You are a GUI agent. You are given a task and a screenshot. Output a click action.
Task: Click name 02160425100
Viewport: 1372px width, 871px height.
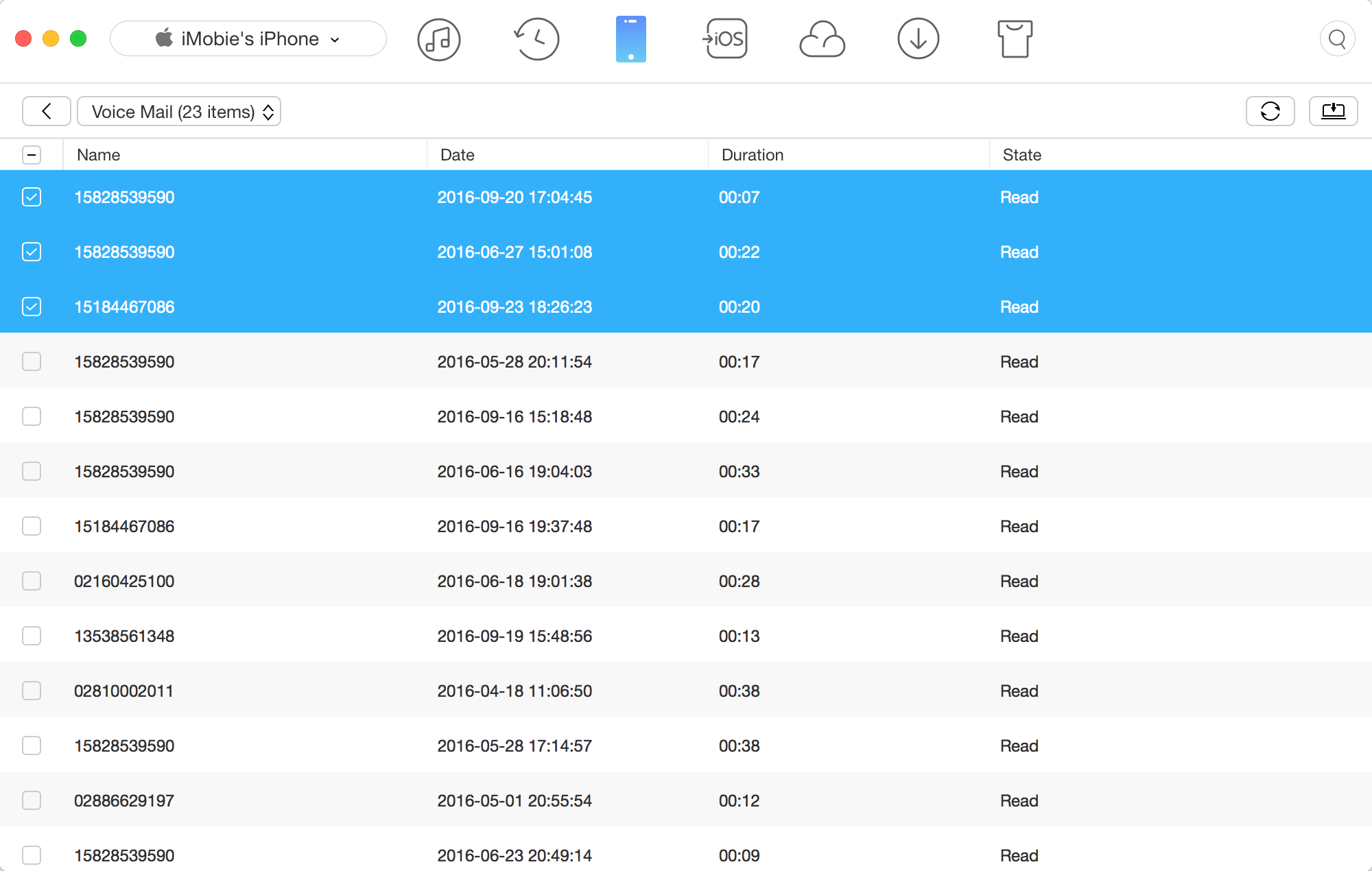tap(124, 581)
